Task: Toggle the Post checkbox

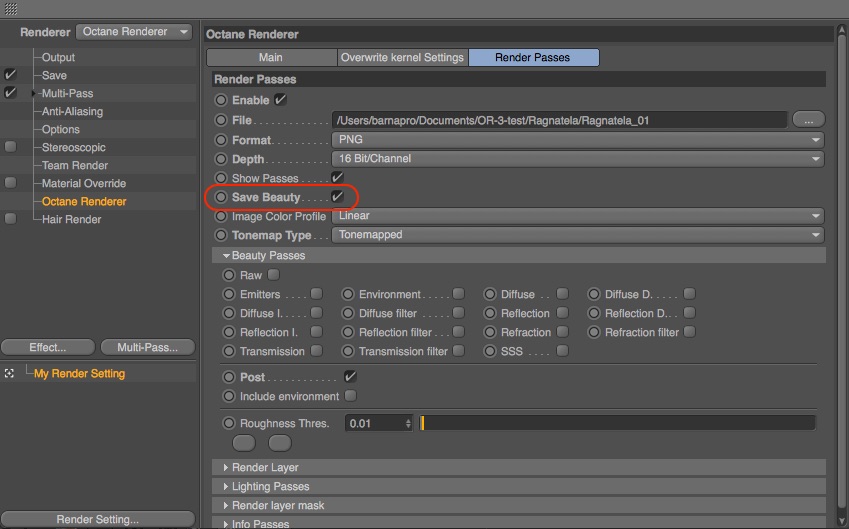Action: [350, 376]
